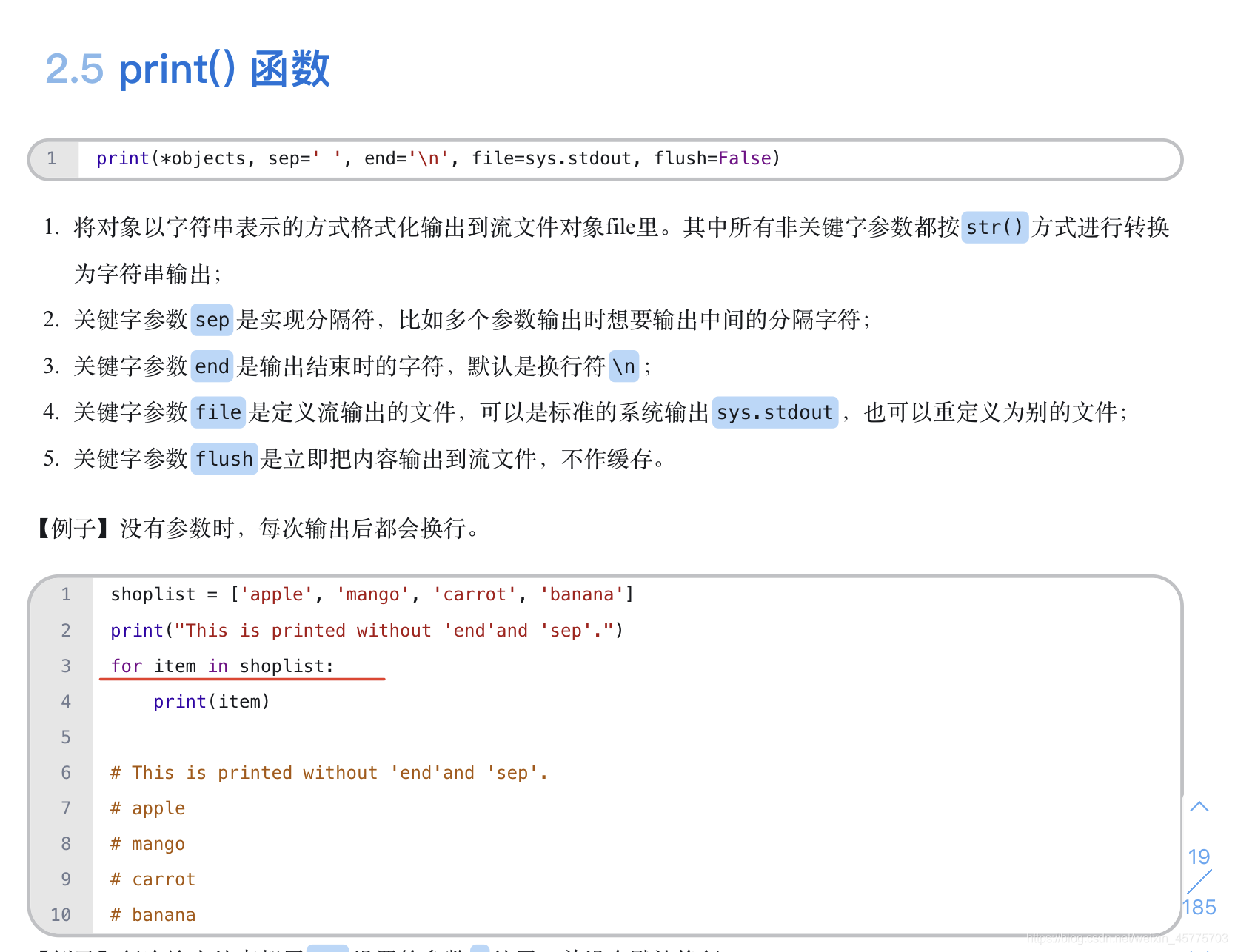1235x952 pixels.
Task: Click the highlighted '\n' inline code
Action: point(624,366)
